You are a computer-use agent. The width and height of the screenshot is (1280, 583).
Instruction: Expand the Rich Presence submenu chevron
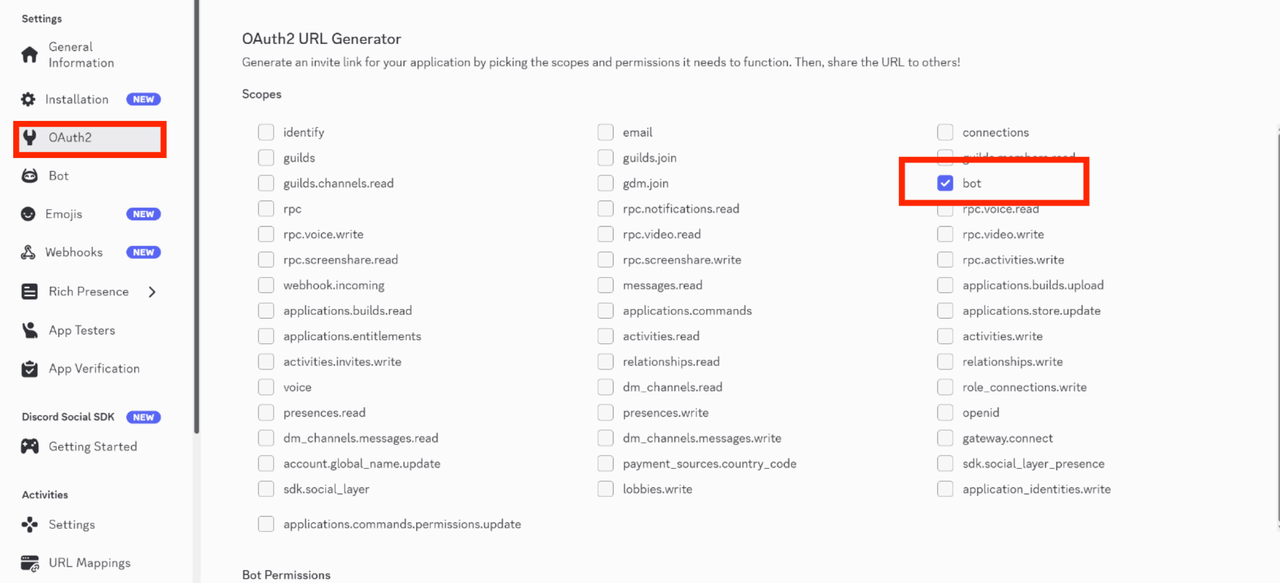pyautogui.click(x=153, y=292)
